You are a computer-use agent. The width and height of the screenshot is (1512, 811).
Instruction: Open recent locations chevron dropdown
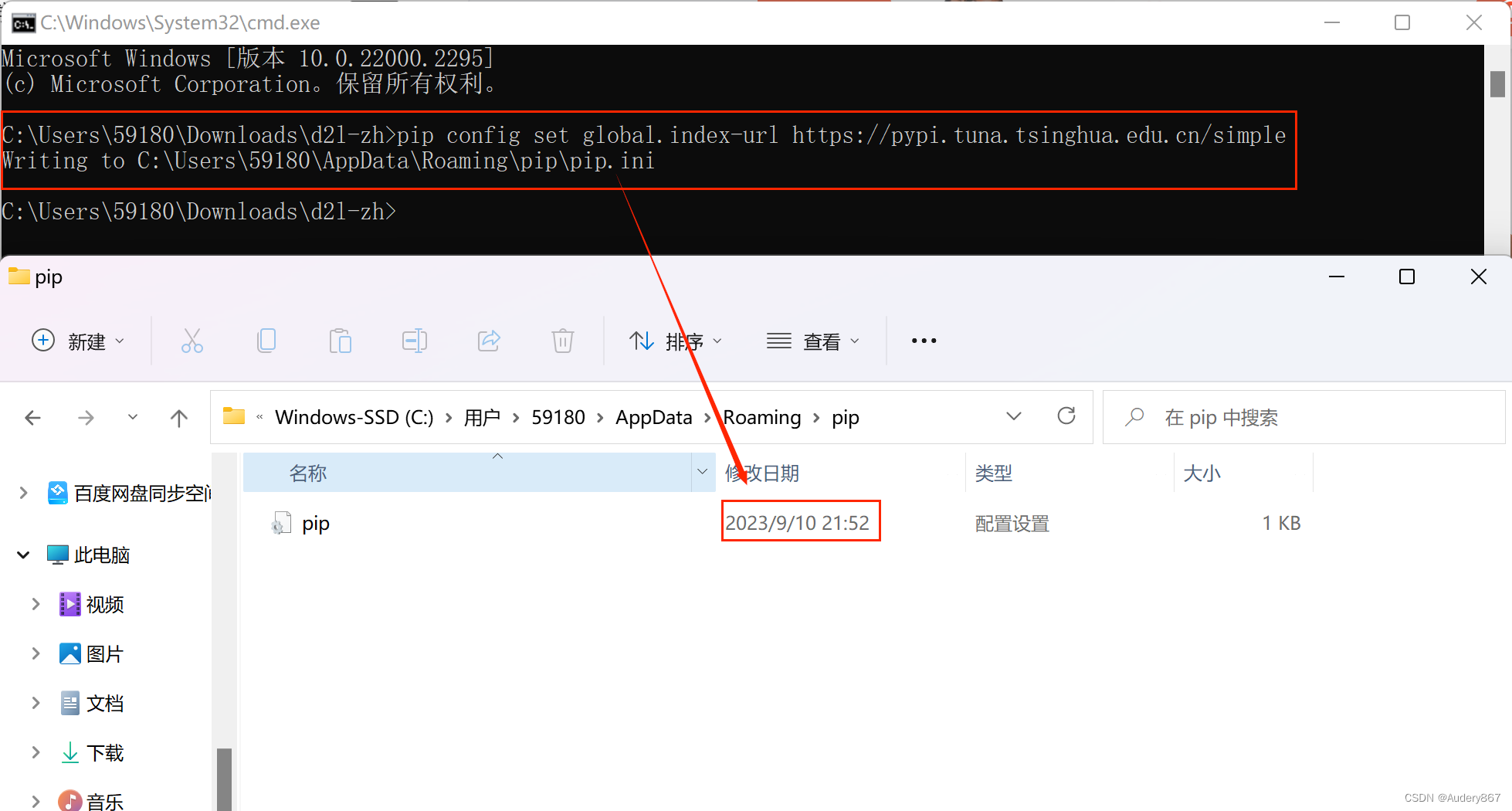pos(133,417)
